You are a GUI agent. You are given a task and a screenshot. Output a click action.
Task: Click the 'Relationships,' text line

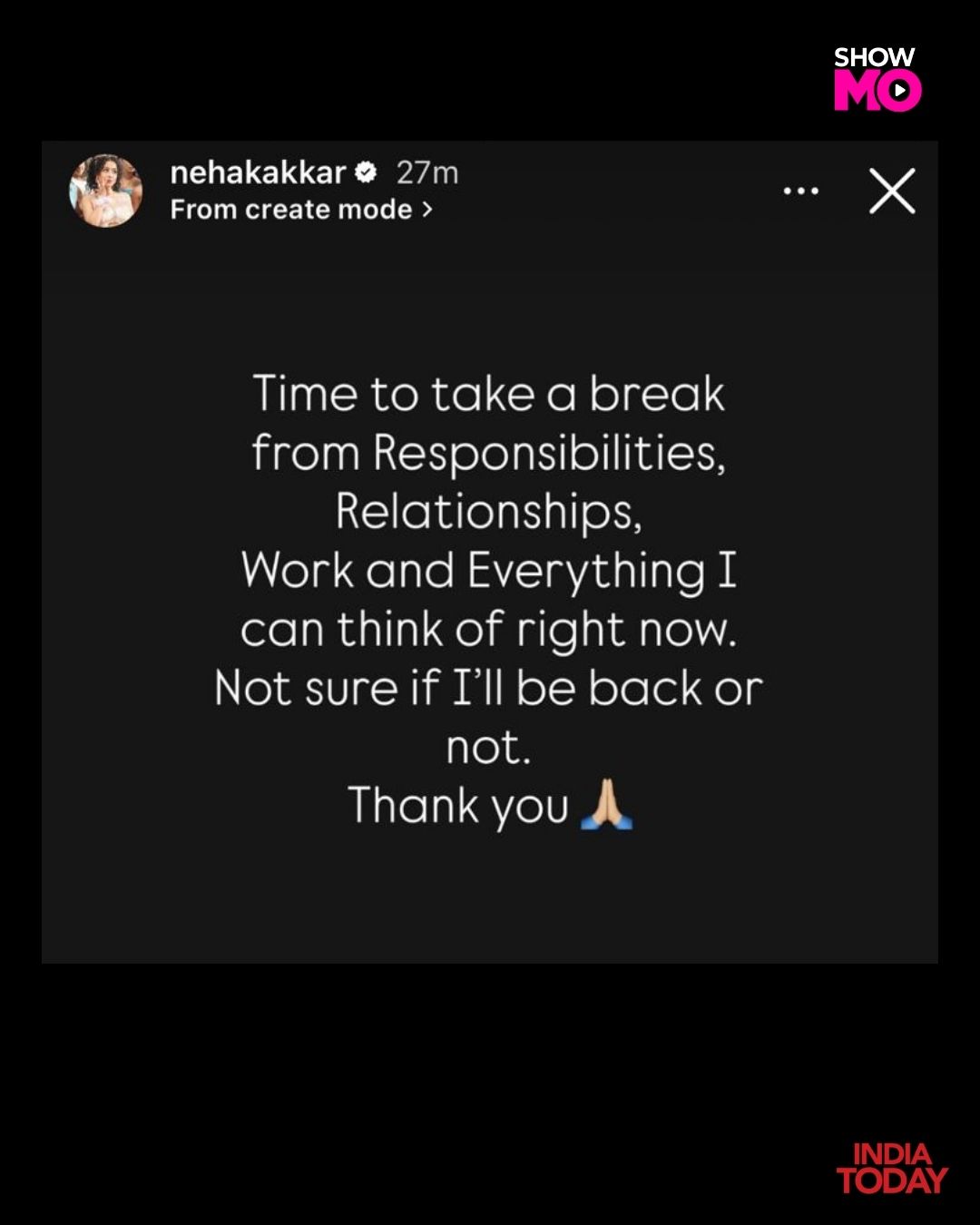pyautogui.click(x=489, y=511)
